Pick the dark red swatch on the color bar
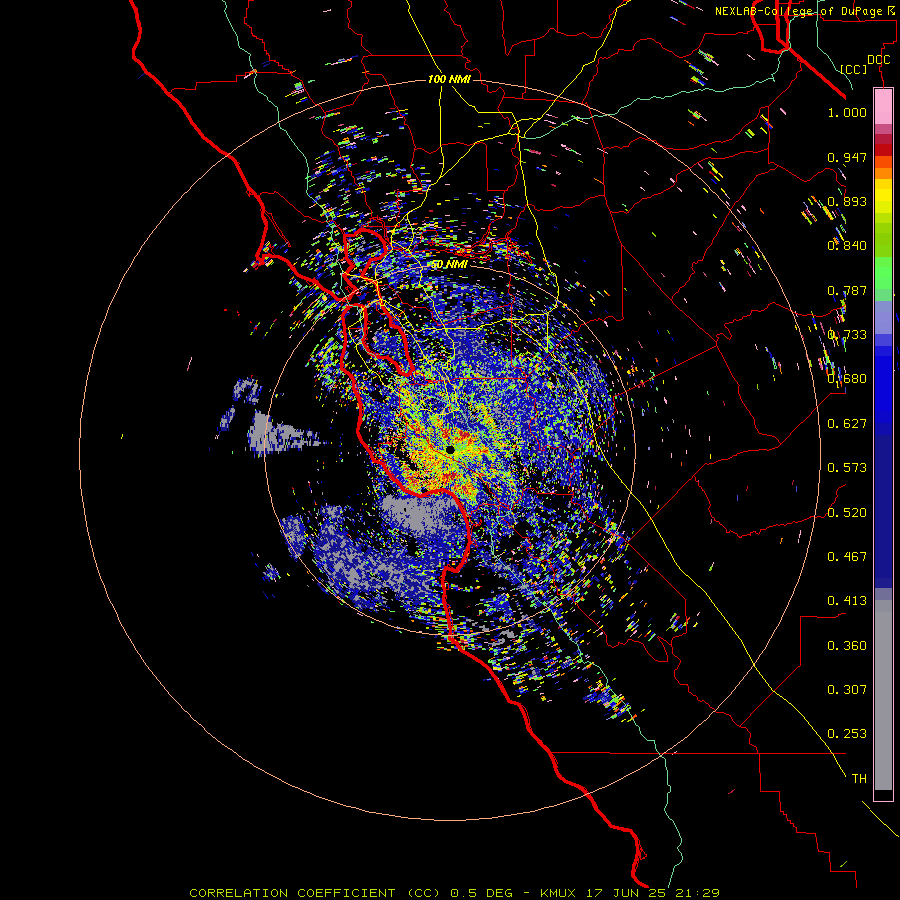This screenshot has width=900, height=900. (x=883, y=150)
